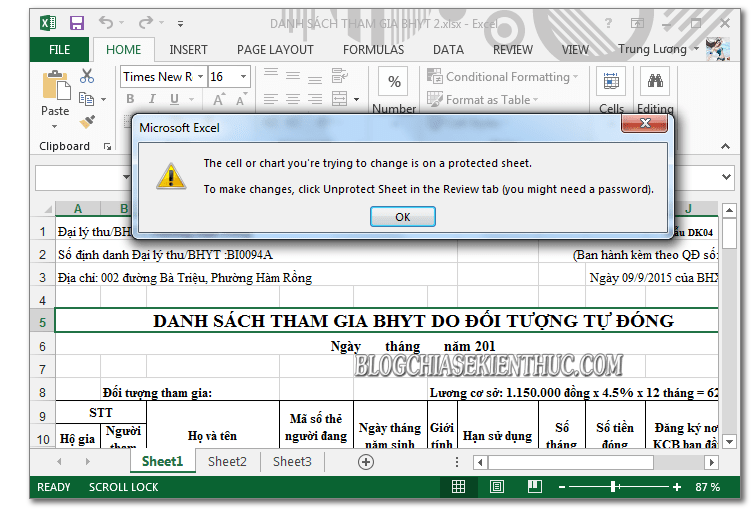Click the Ribbon Display Options icon
The width and height of the screenshot is (755, 513).
(637, 23)
